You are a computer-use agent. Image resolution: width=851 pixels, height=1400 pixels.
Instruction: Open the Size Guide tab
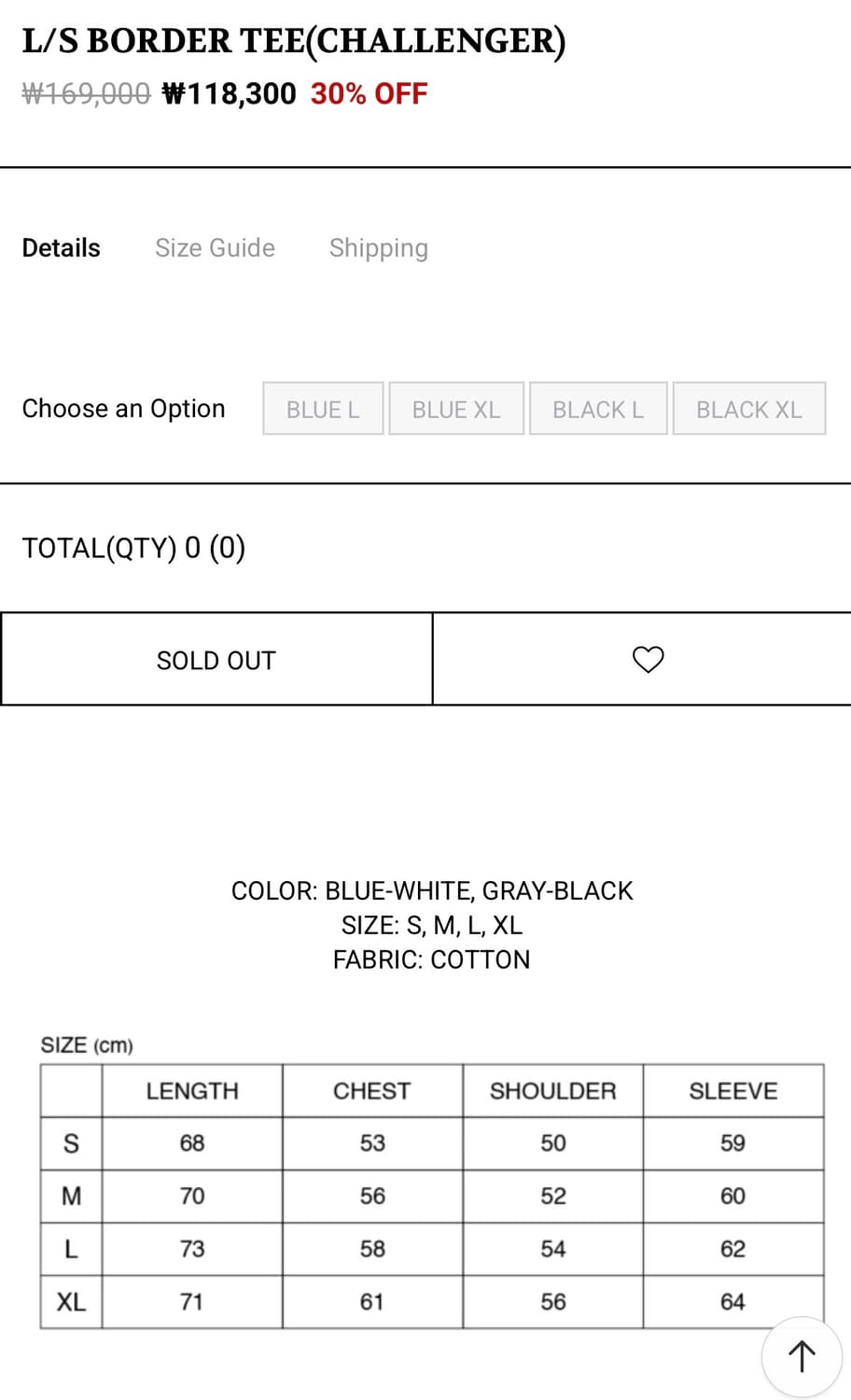click(215, 248)
